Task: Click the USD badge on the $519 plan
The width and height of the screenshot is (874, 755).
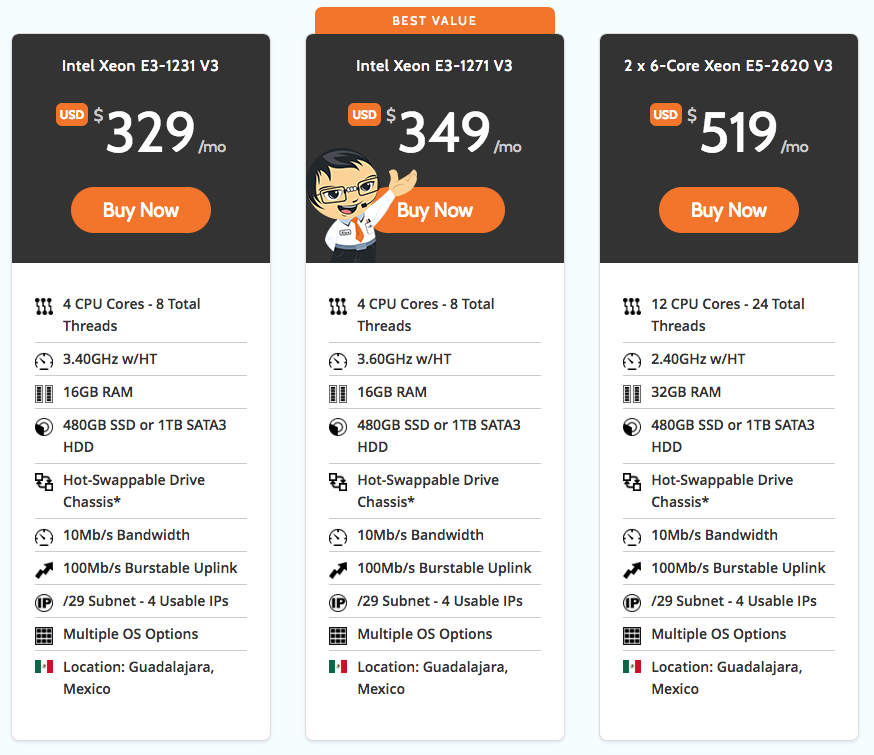Action: coord(666,115)
